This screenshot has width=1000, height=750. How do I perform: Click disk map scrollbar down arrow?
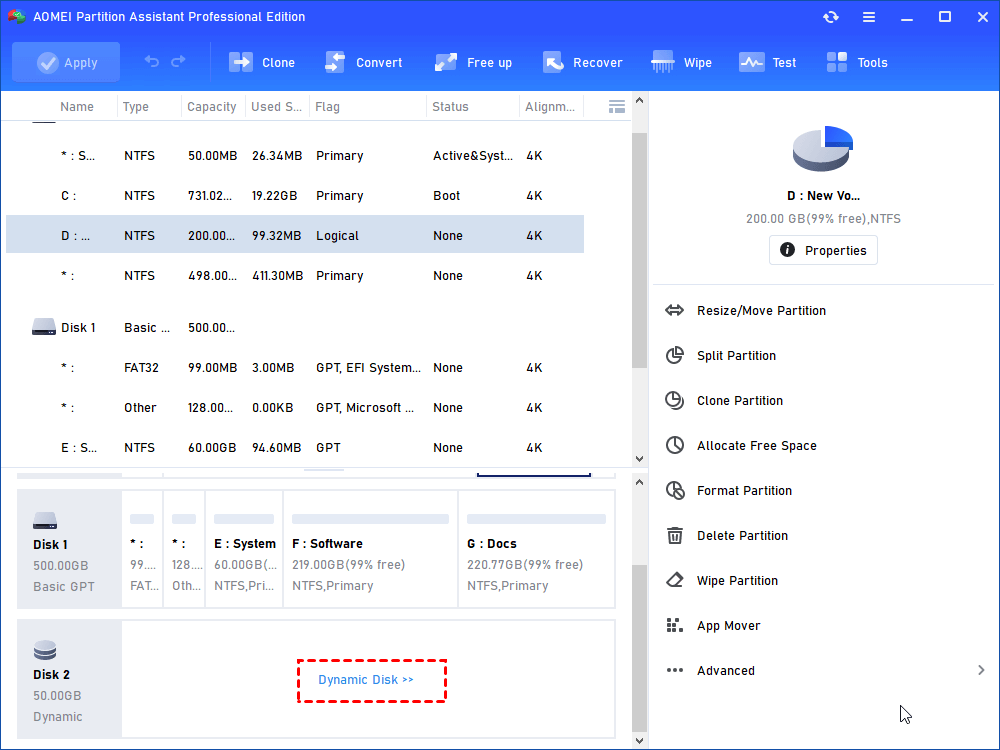(x=640, y=740)
